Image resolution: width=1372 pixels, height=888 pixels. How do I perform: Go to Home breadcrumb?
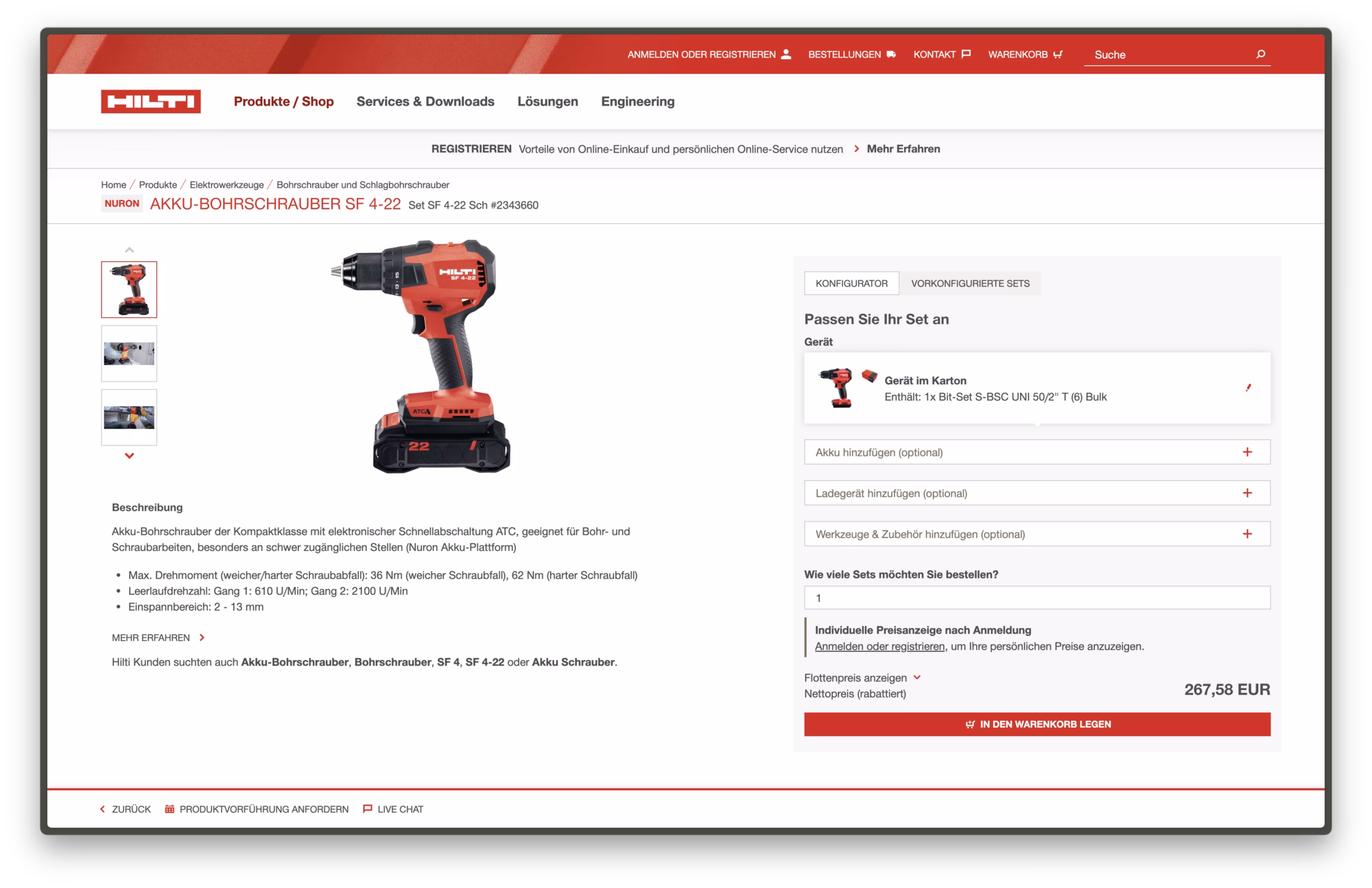[113, 185]
